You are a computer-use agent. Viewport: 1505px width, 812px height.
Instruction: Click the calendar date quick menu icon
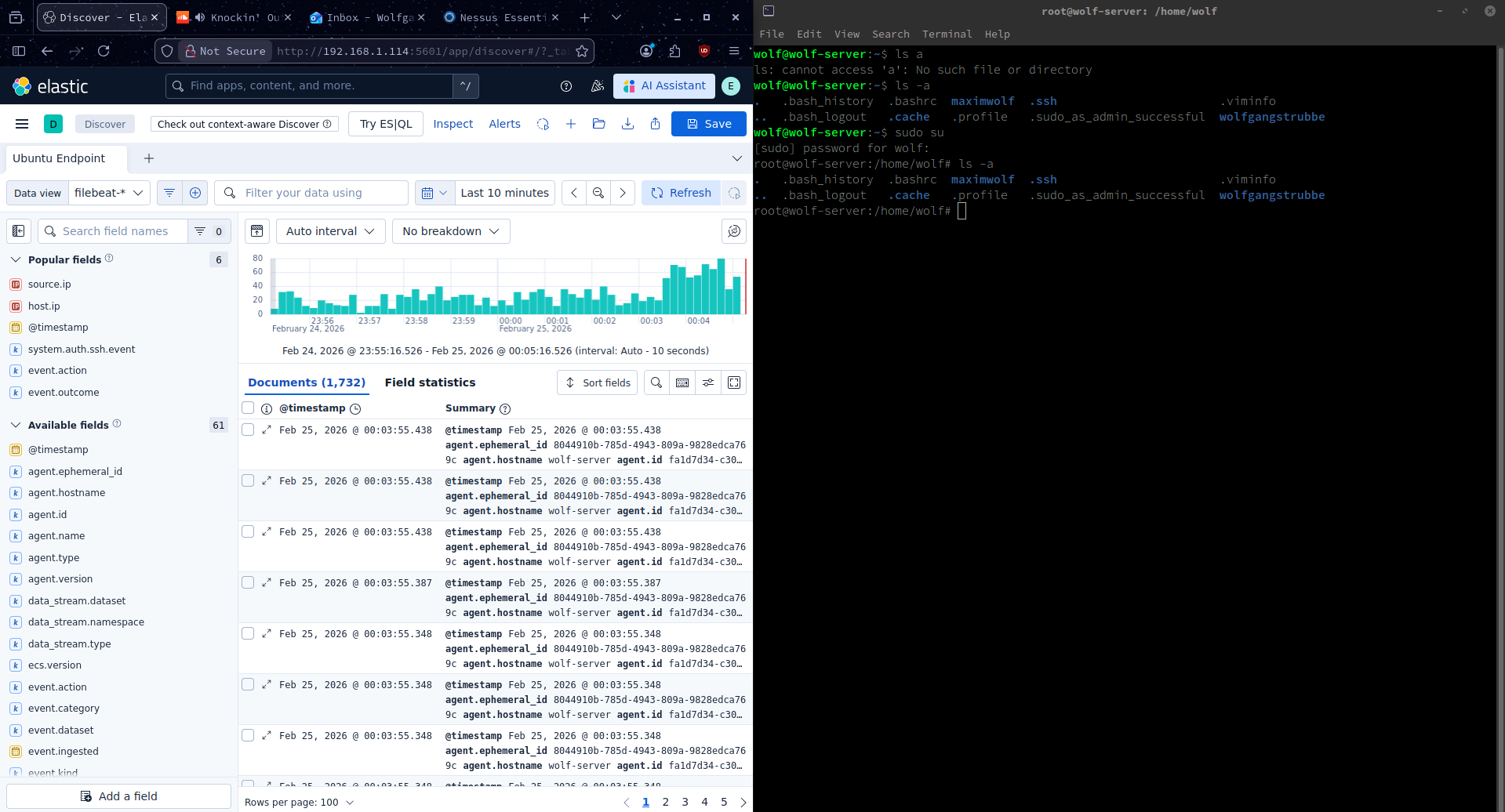434,193
